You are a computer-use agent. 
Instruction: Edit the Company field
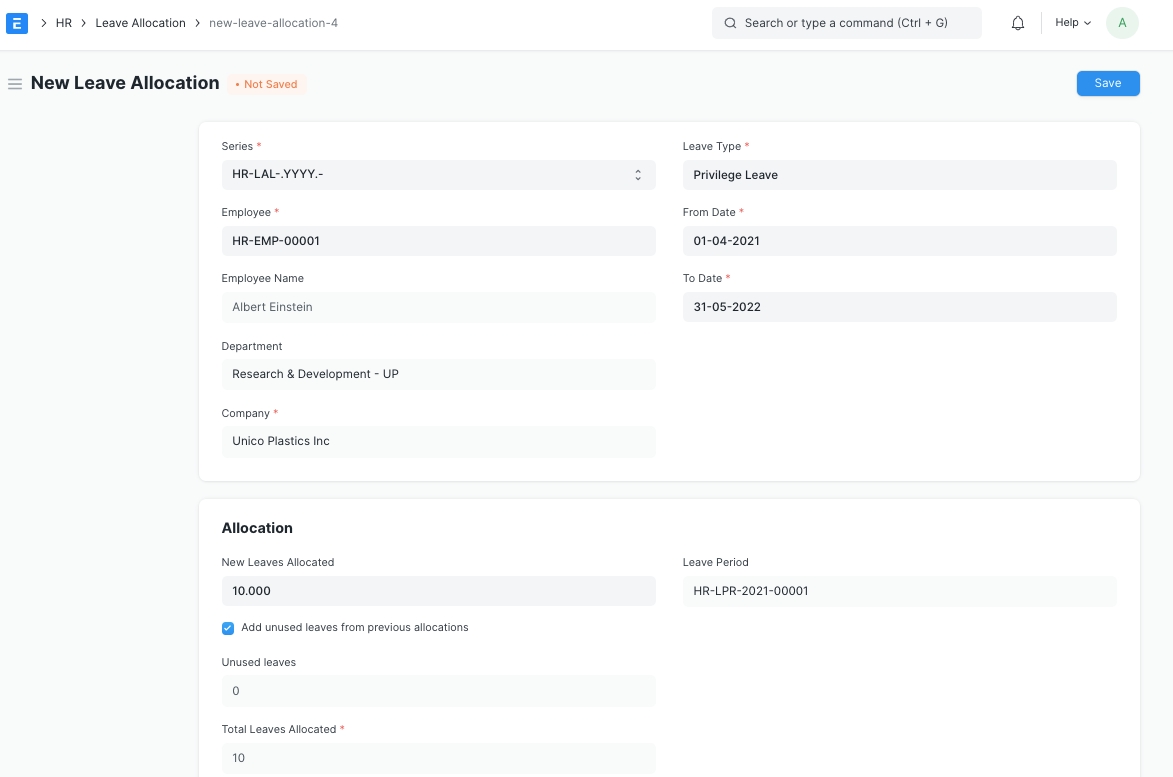coord(438,441)
